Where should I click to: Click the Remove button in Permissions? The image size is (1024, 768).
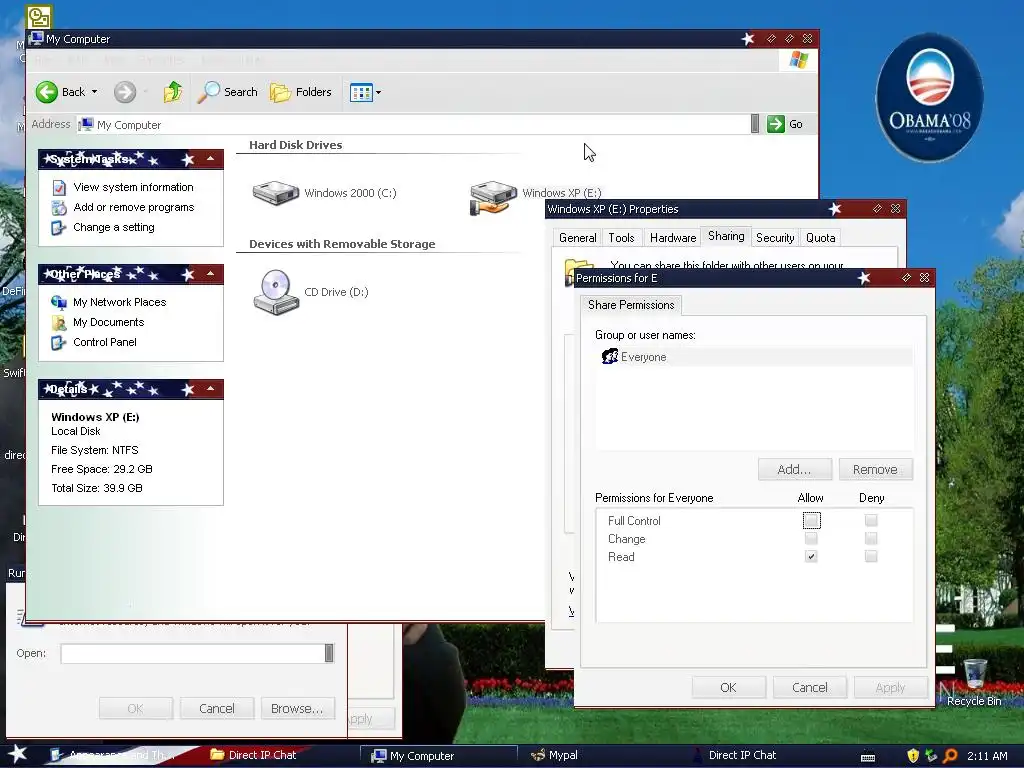pos(875,470)
